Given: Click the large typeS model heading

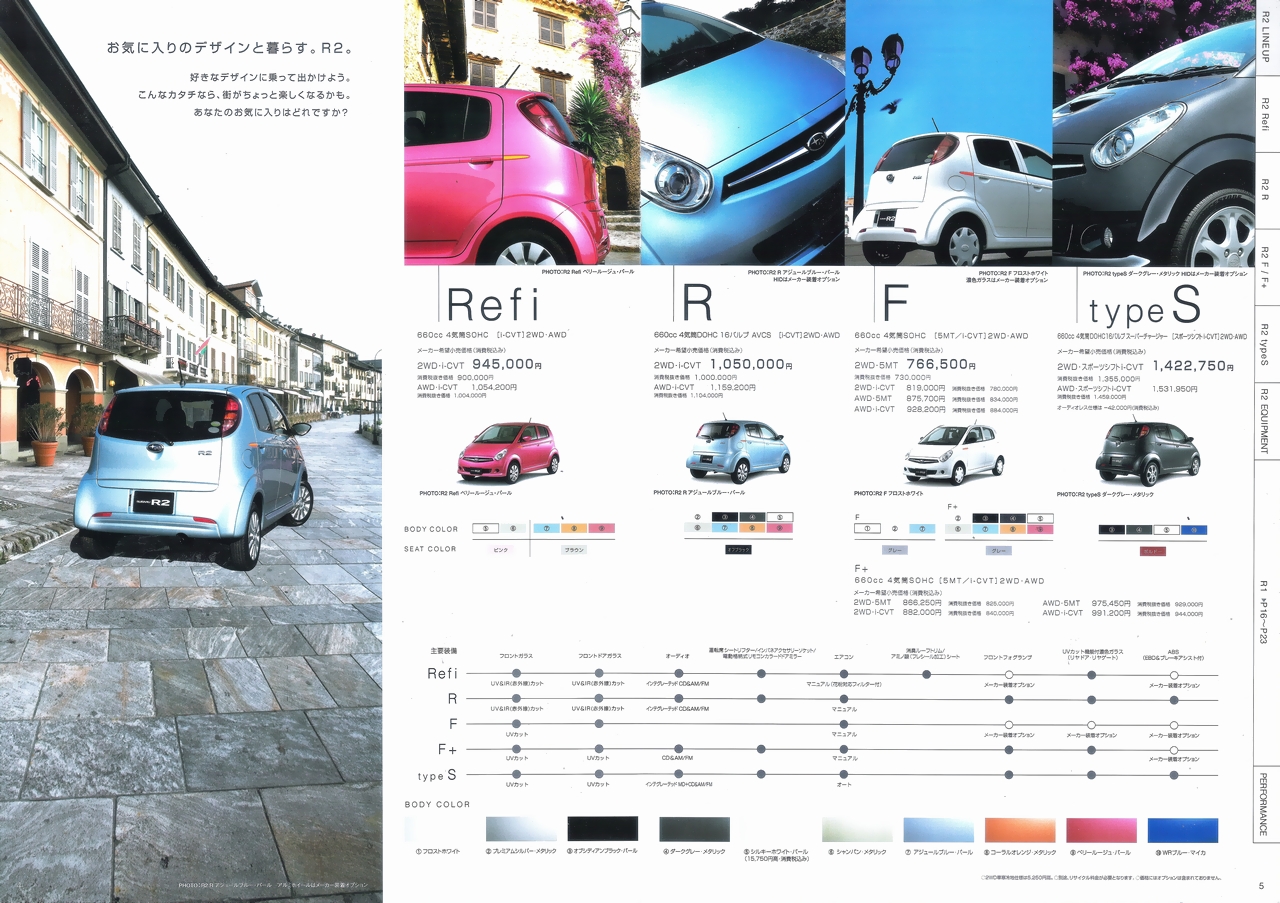Looking at the screenshot, I should 1145,306.
